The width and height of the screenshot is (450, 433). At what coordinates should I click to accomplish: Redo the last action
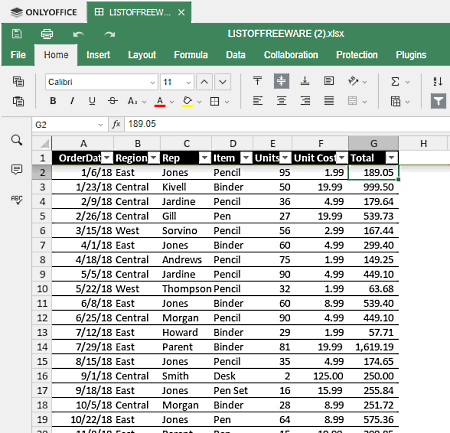point(110,34)
